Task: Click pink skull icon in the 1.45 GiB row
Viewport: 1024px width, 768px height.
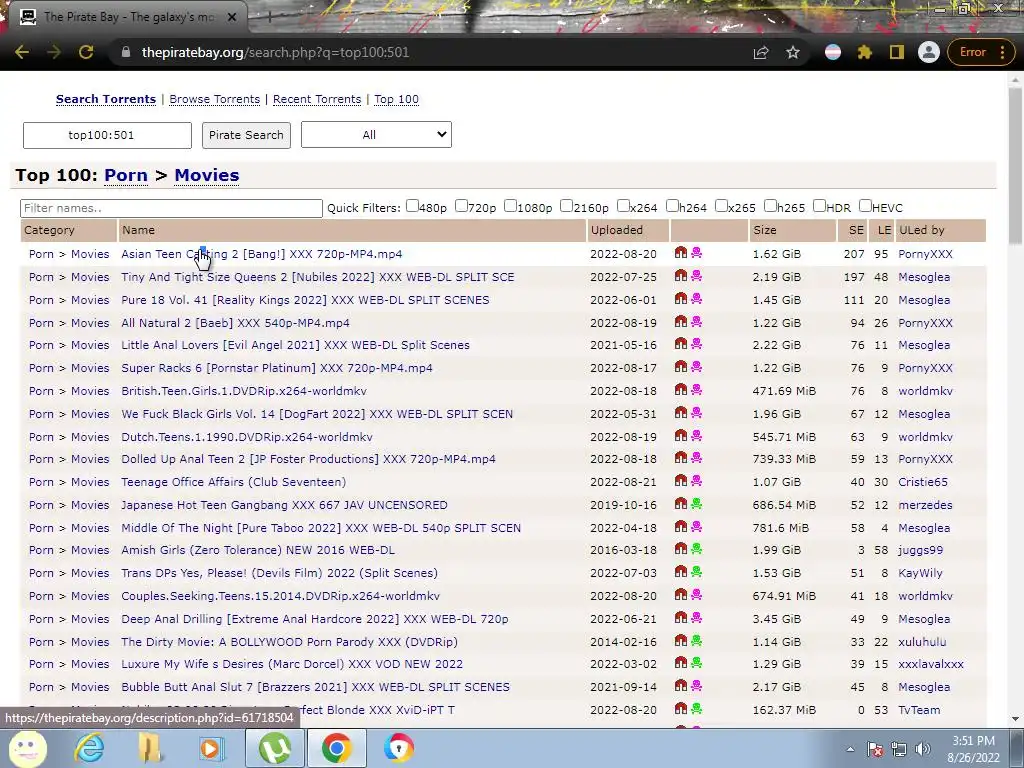Action: pyautogui.click(x=697, y=298)
